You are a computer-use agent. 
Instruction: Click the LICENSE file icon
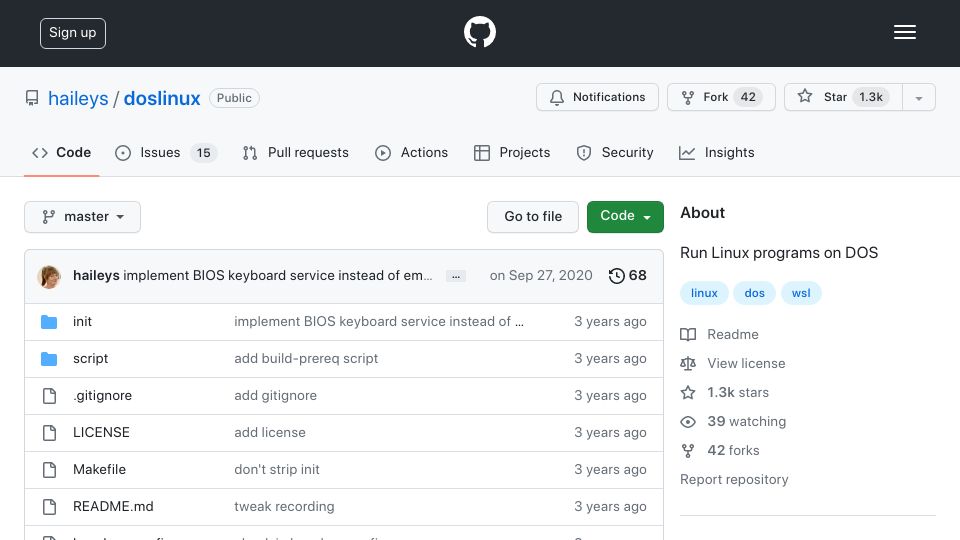50,433
